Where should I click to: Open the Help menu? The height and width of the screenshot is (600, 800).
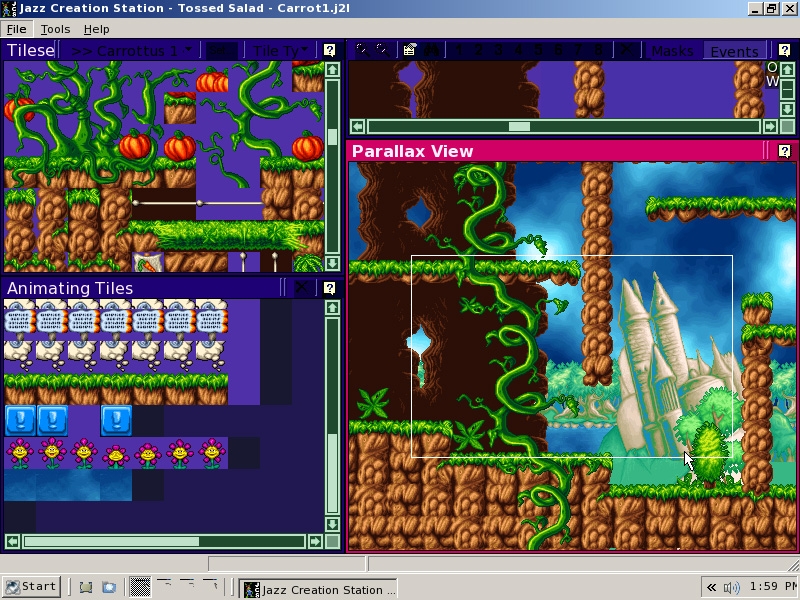click(96, 29)
